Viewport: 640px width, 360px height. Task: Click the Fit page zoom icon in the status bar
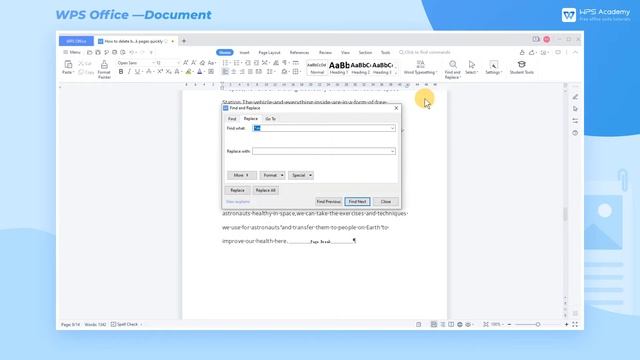[x=486, y=324]
